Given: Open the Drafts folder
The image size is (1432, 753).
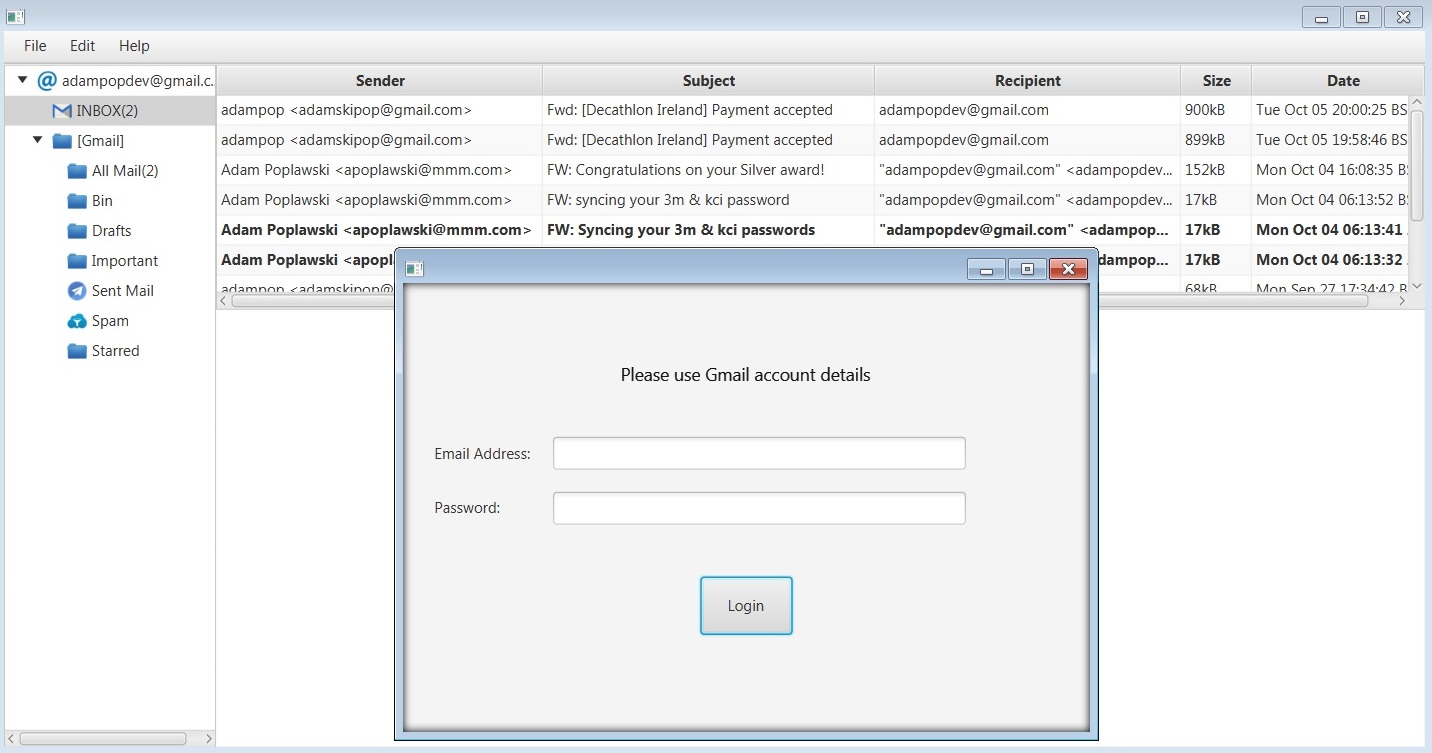Looking at the screenshot, I should coord(111,231).
